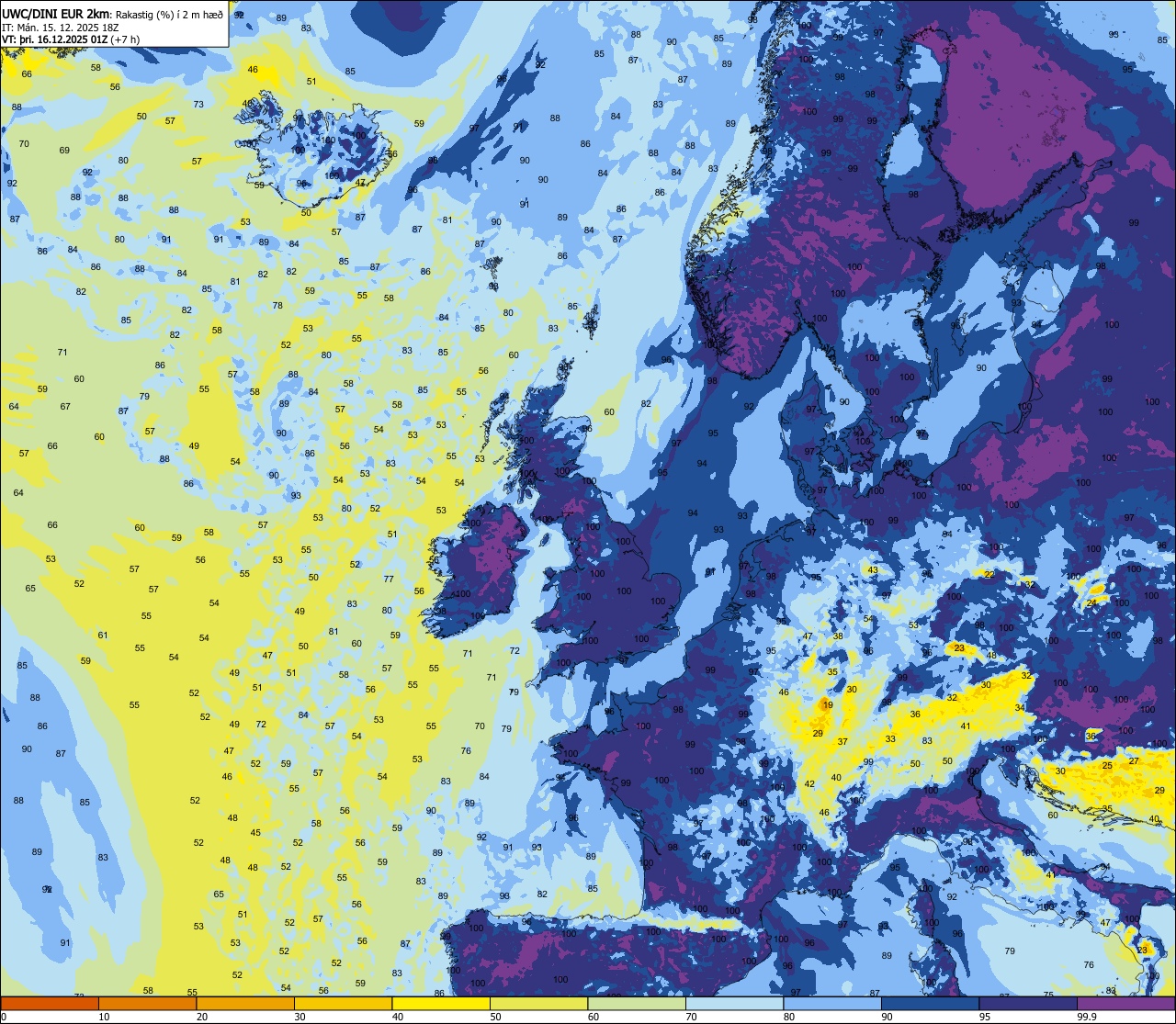Viewport: 1176px width, 1024px height.
Task: Click the pale green 60–70 legend segment
Action: (x=637, y=1004)
